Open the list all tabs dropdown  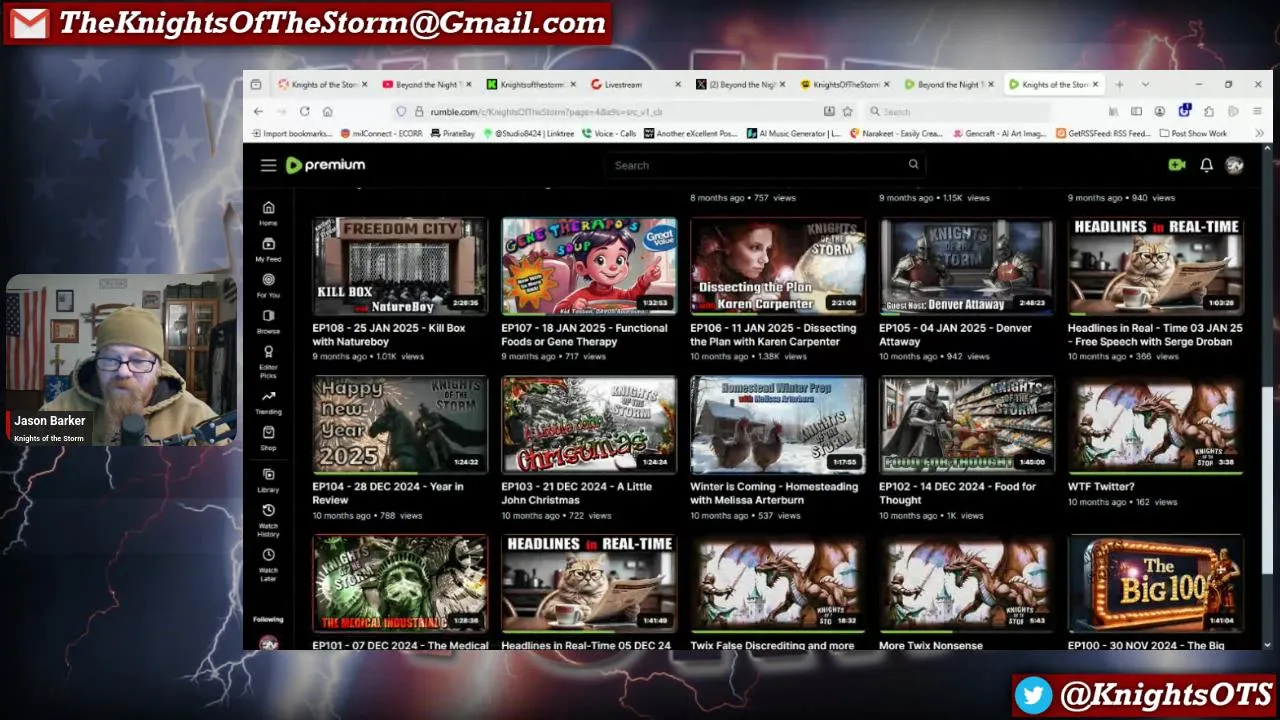pyautogui.click(x=1145, y=84)
